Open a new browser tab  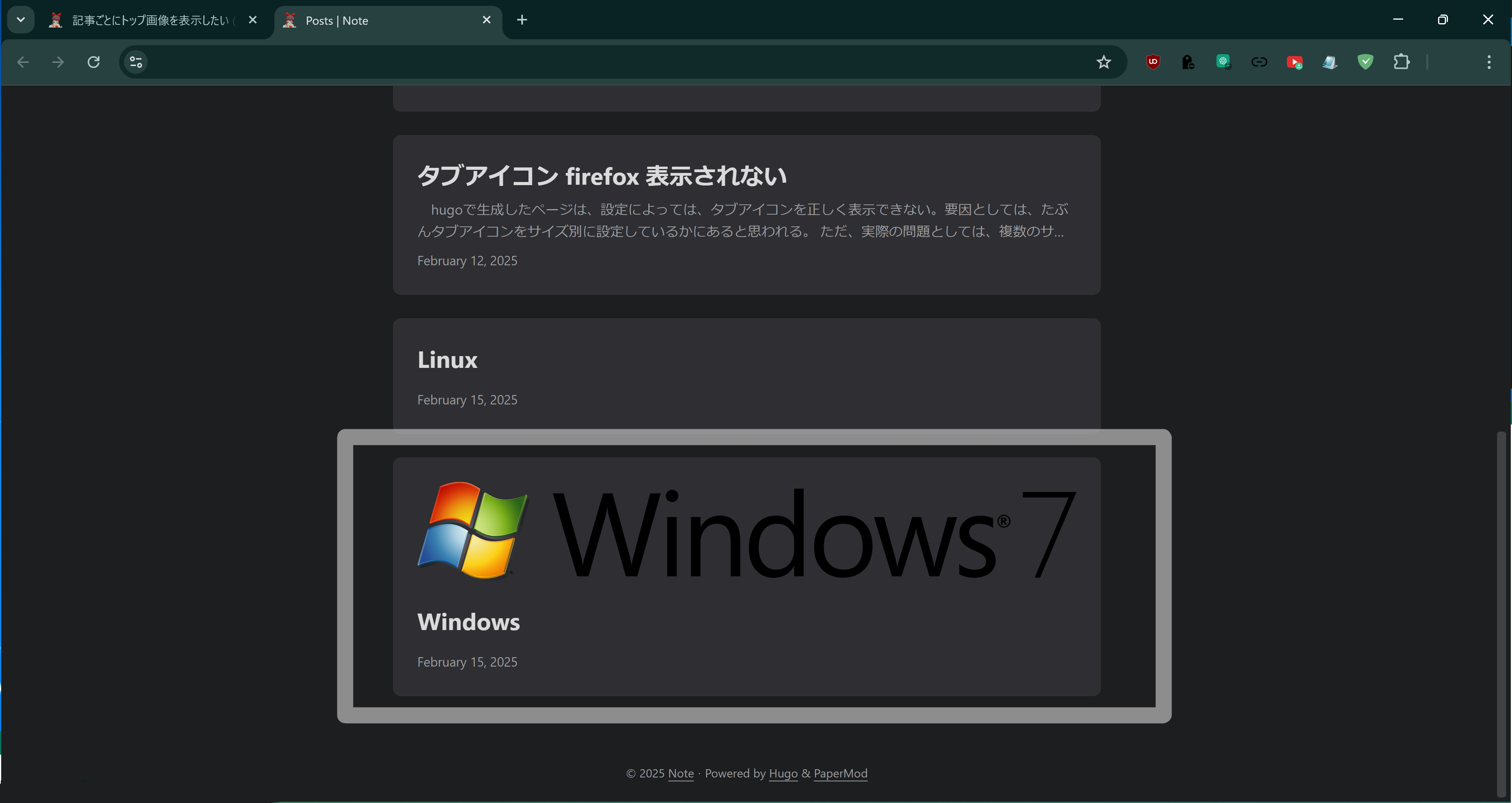[522, 20]
